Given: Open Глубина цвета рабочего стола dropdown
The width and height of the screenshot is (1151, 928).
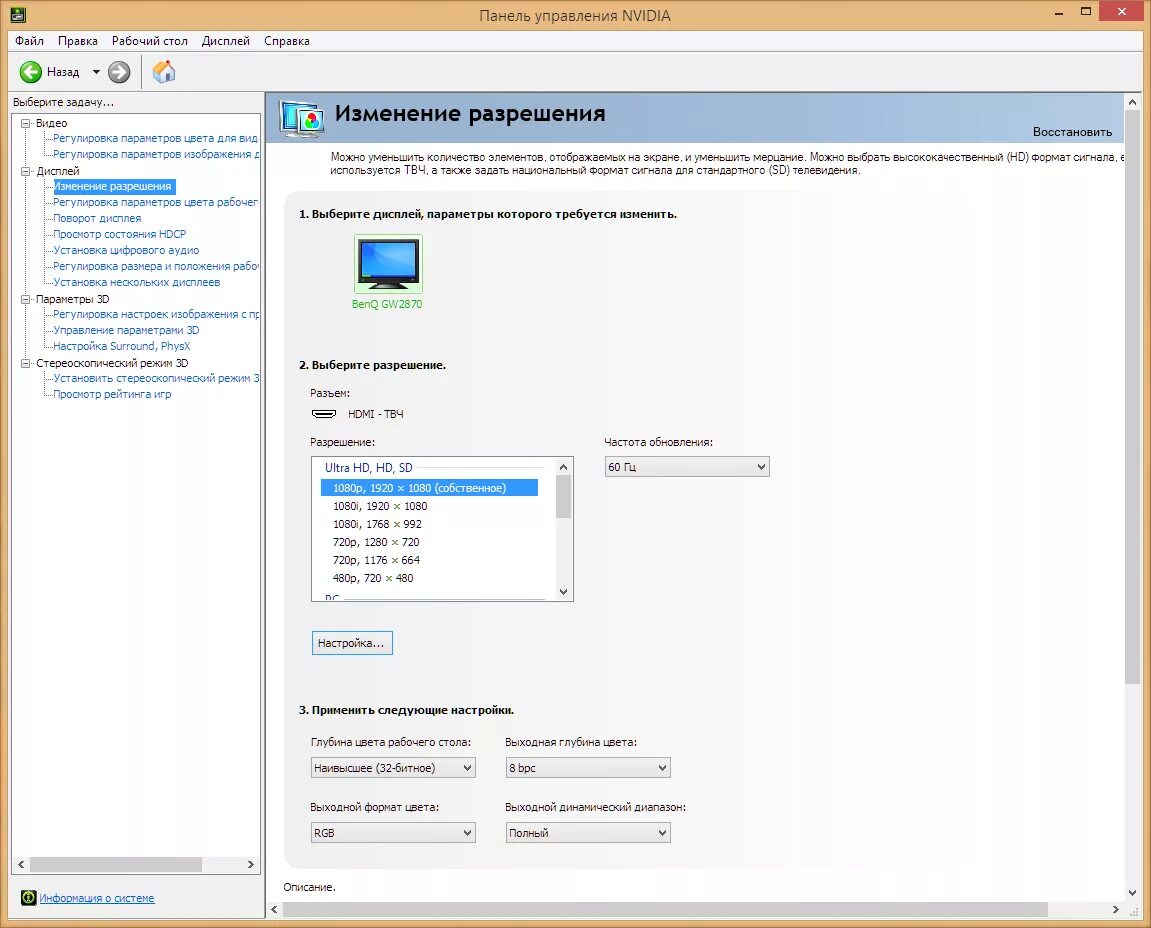Looking at the screenshot, I should (x=393, y=768).
